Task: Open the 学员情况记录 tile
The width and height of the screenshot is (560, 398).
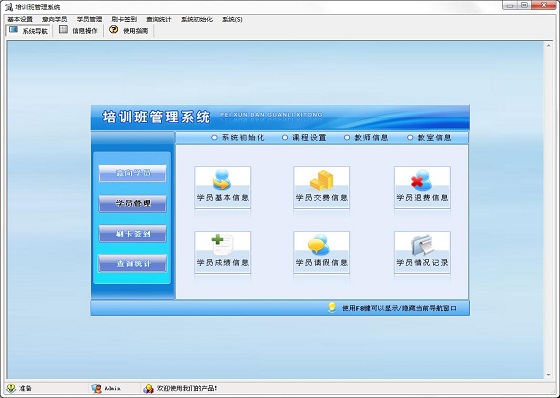Action: click(x=422, y=252)
